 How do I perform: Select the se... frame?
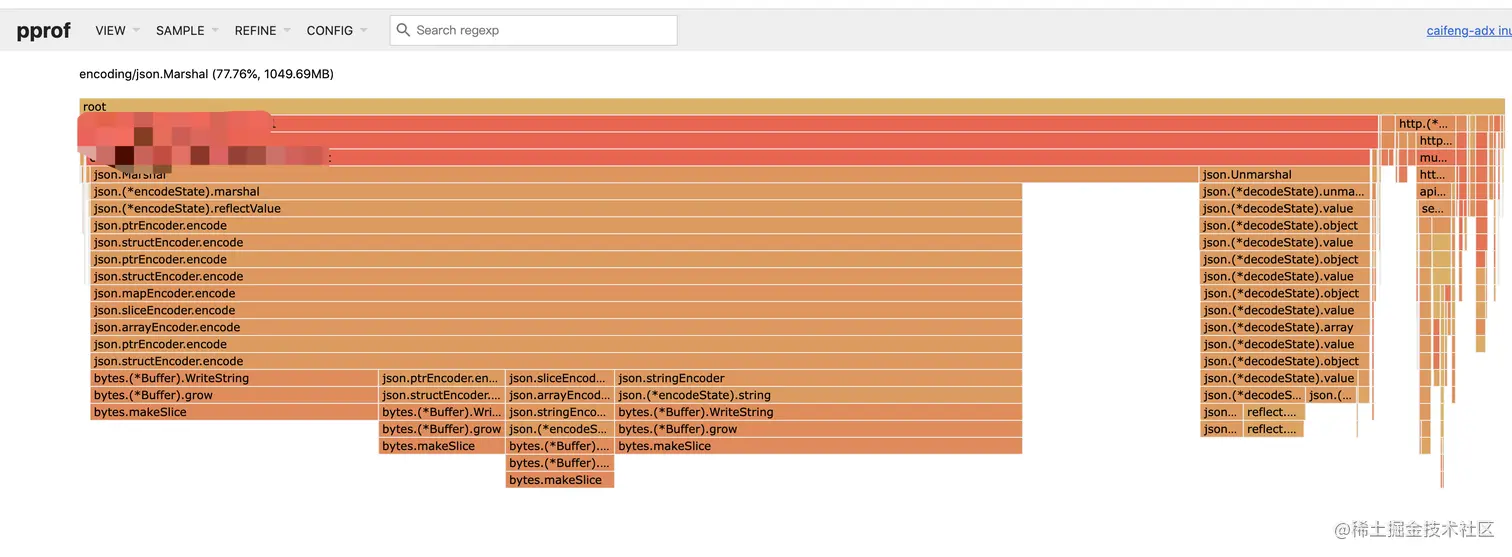1434,209
